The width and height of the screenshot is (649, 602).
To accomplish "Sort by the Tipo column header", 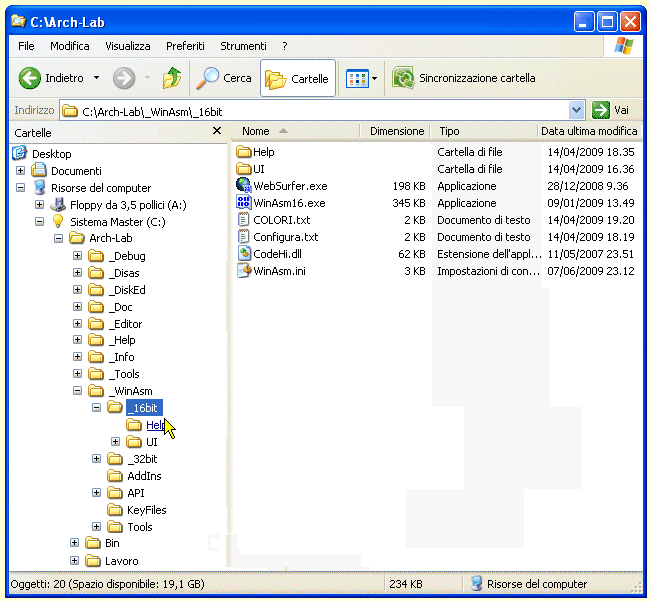I will click(484, 131).
